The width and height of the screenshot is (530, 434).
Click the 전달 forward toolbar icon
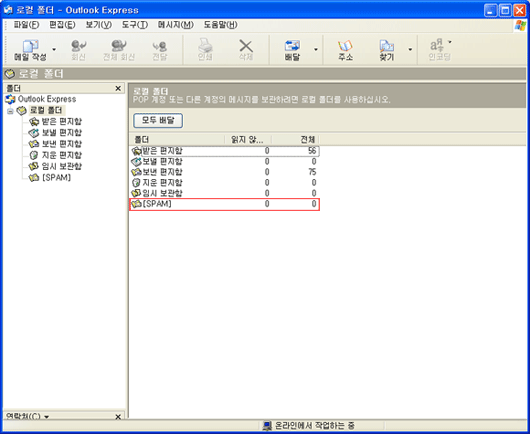(160, 46)
